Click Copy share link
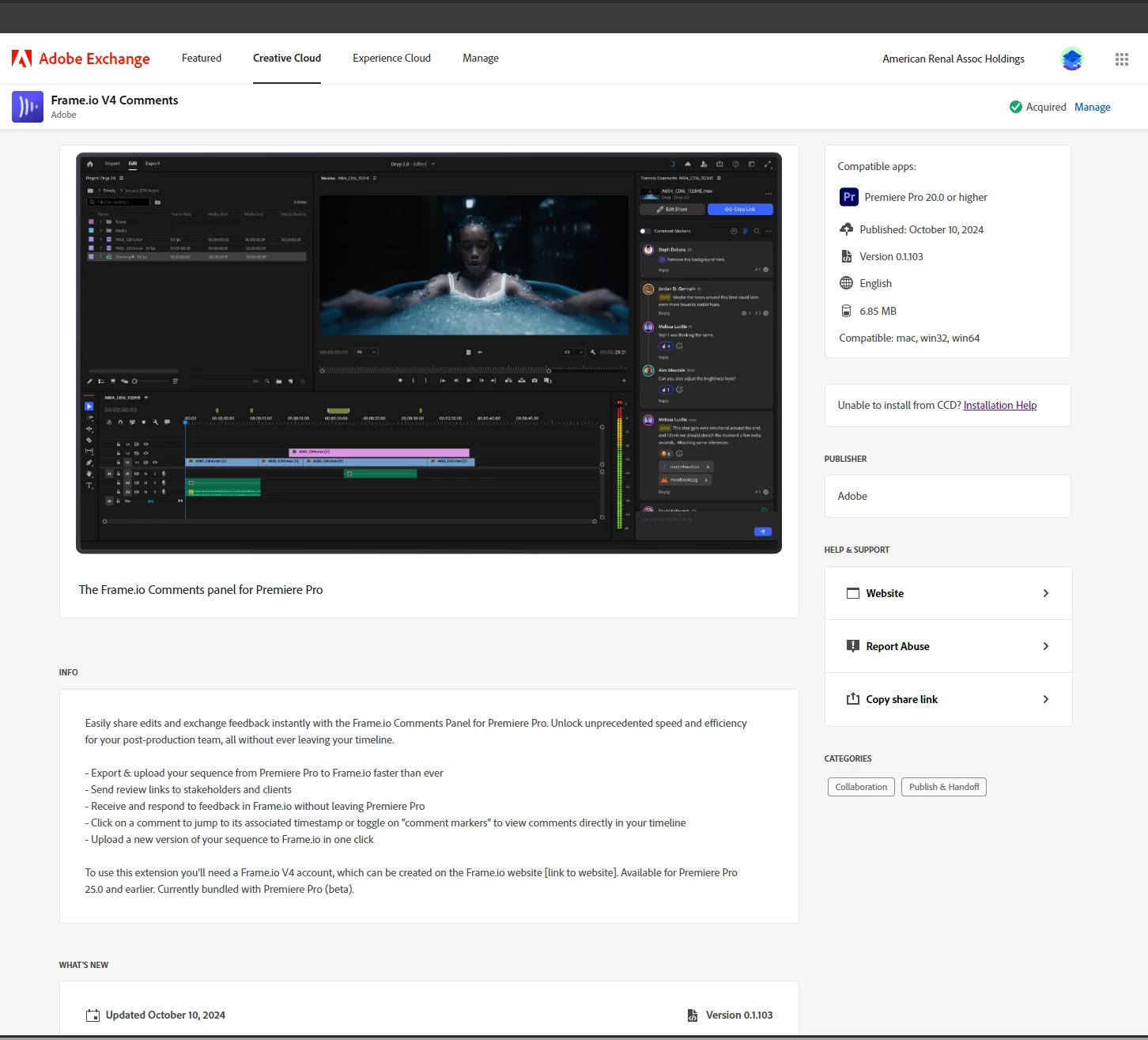This screenshot has width=1148, height=1040. (x=948, y=699)
